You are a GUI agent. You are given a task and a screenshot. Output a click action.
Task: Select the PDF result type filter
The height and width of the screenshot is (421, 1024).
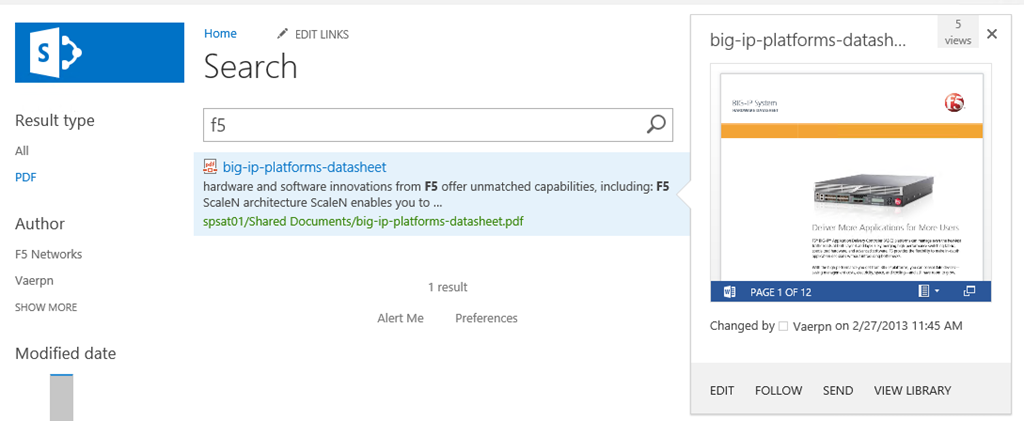click(25, 177)
